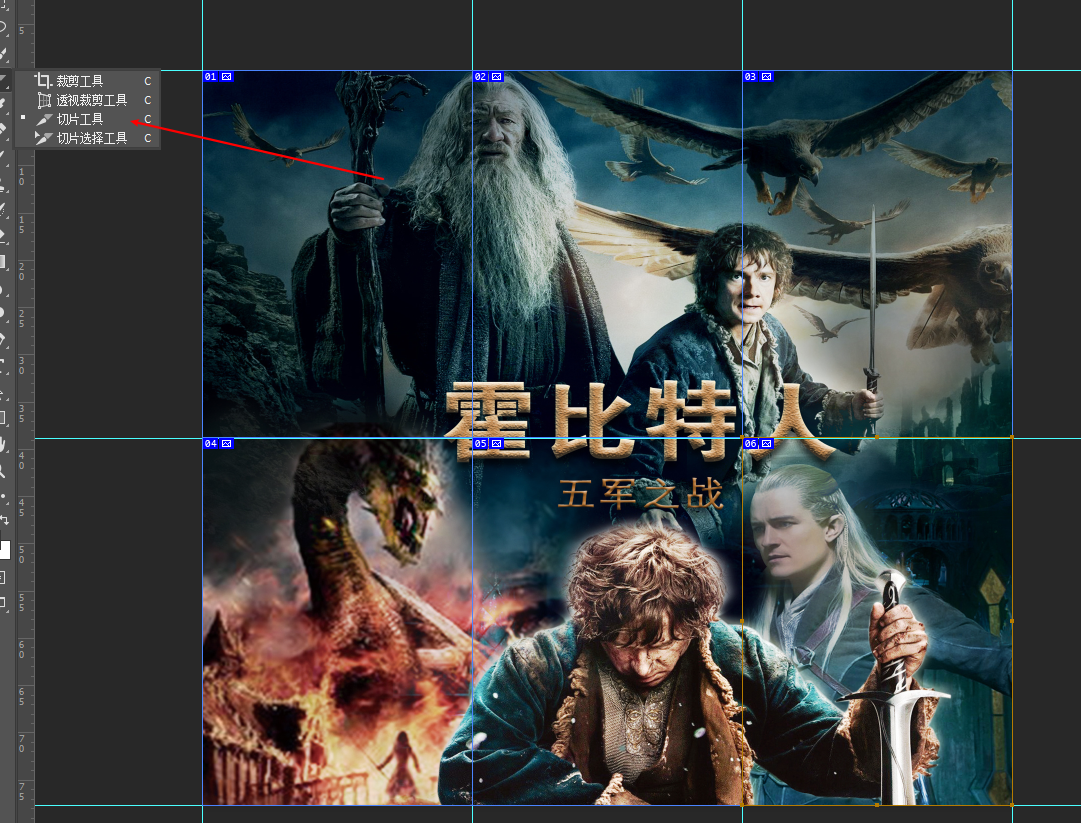Screen dimensions: 1081x823
Task: Click the slice 05 number badge
Action: [481, 443]
